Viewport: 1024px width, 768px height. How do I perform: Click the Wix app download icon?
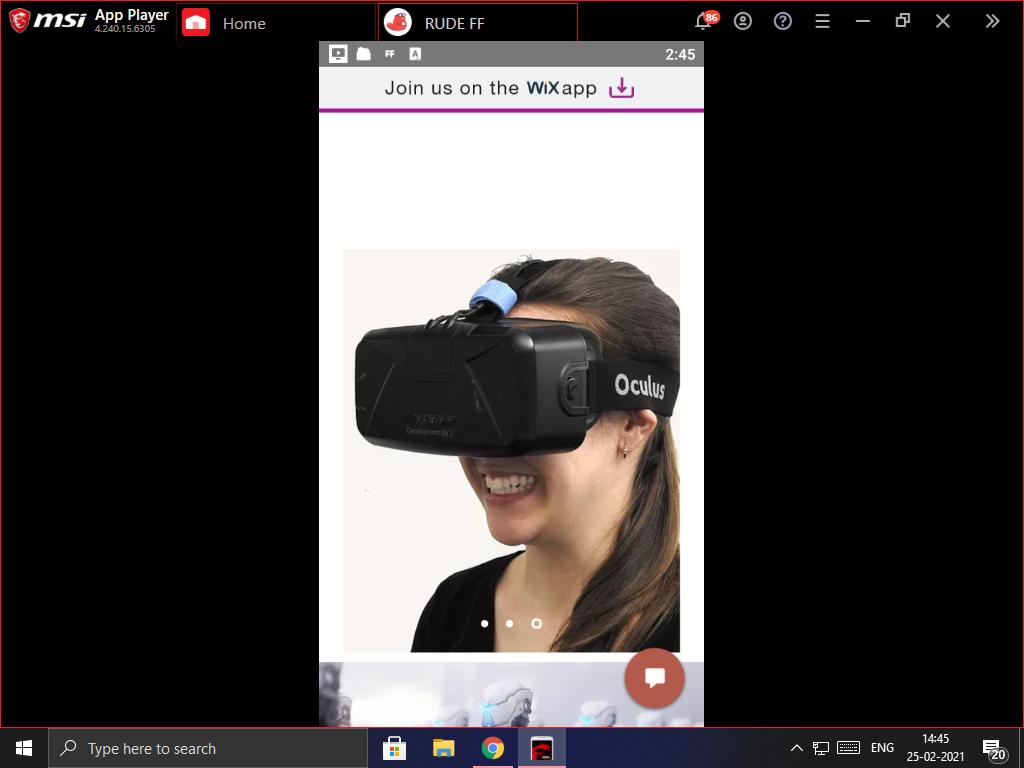point(621,88)
